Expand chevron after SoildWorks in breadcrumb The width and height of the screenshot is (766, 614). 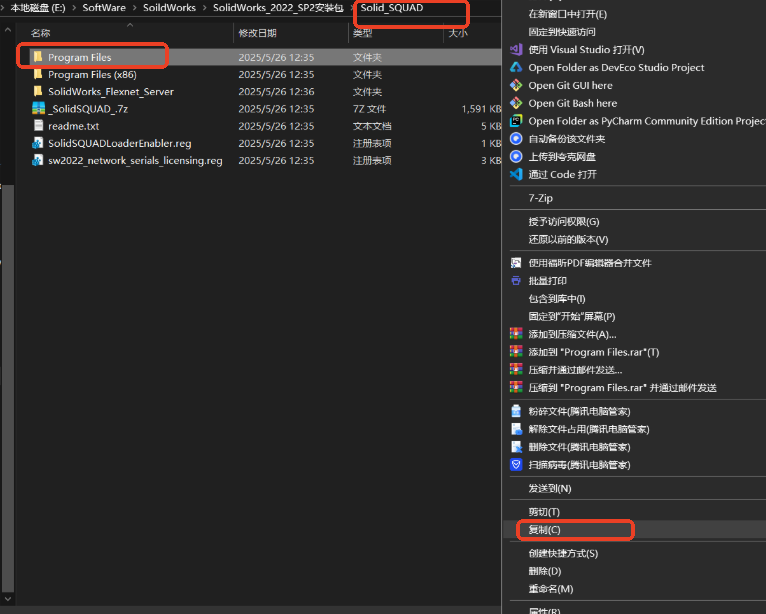coord(204,8)
